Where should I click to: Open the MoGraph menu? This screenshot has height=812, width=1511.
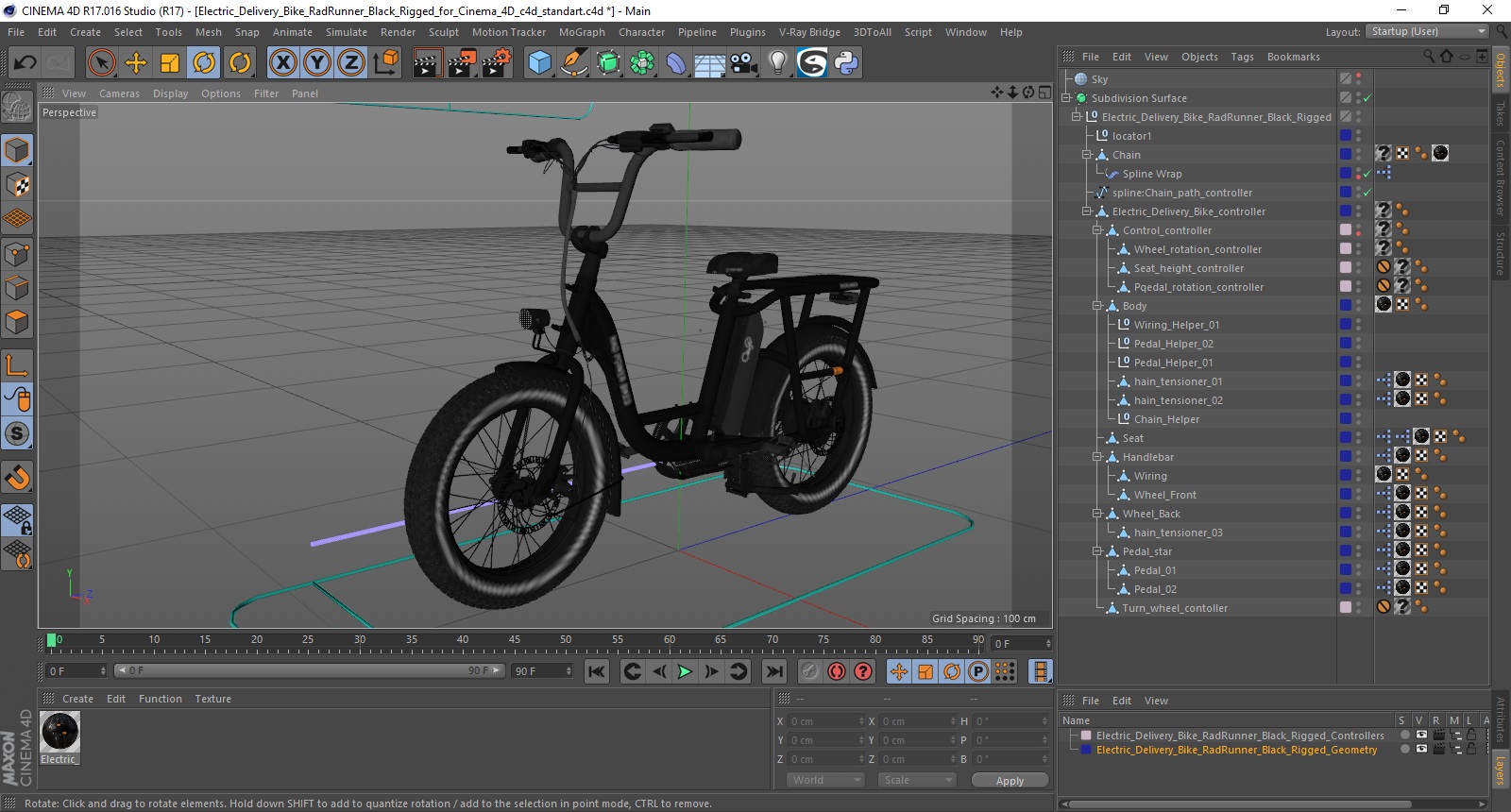581,32
